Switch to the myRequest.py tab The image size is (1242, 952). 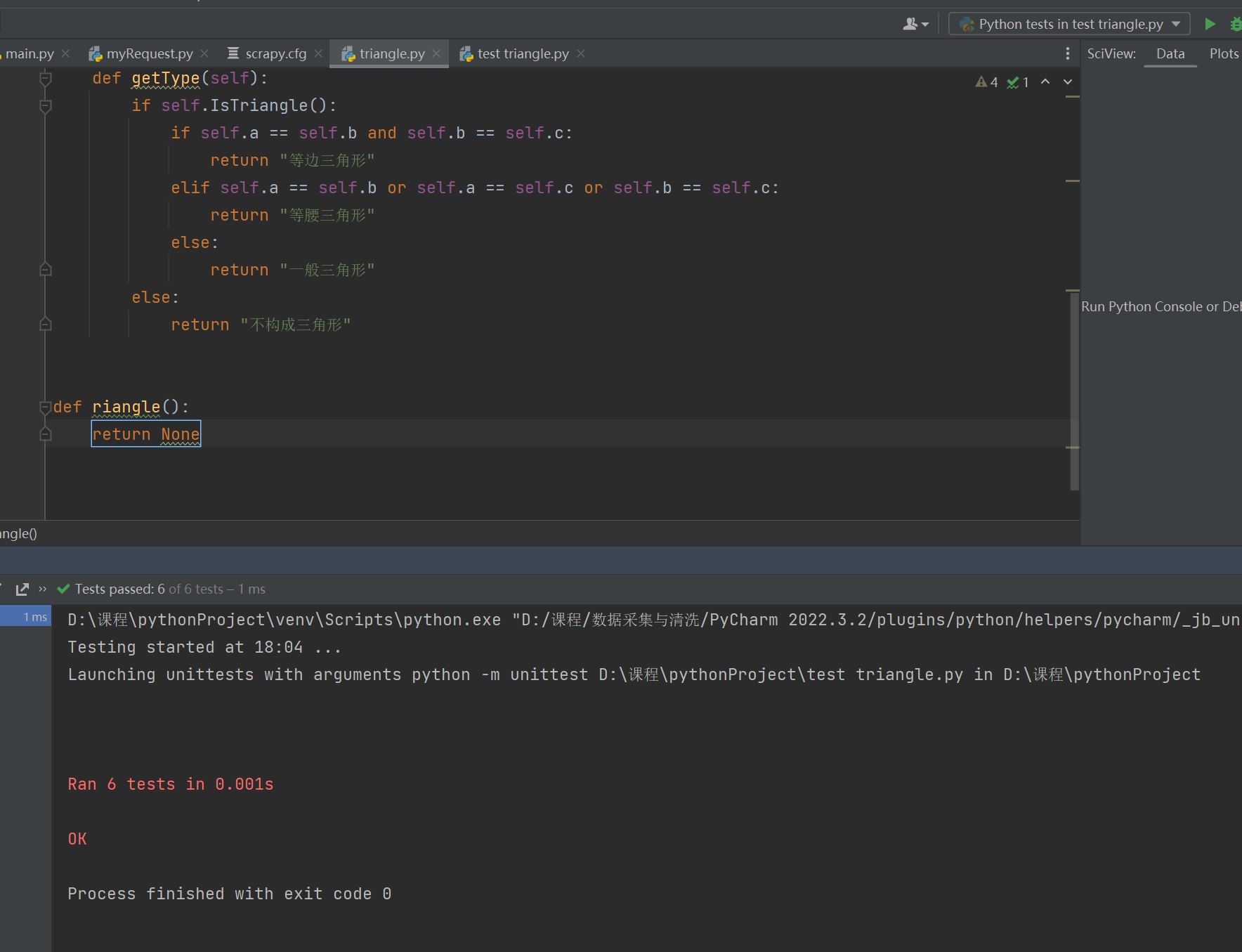coord(149,53)
